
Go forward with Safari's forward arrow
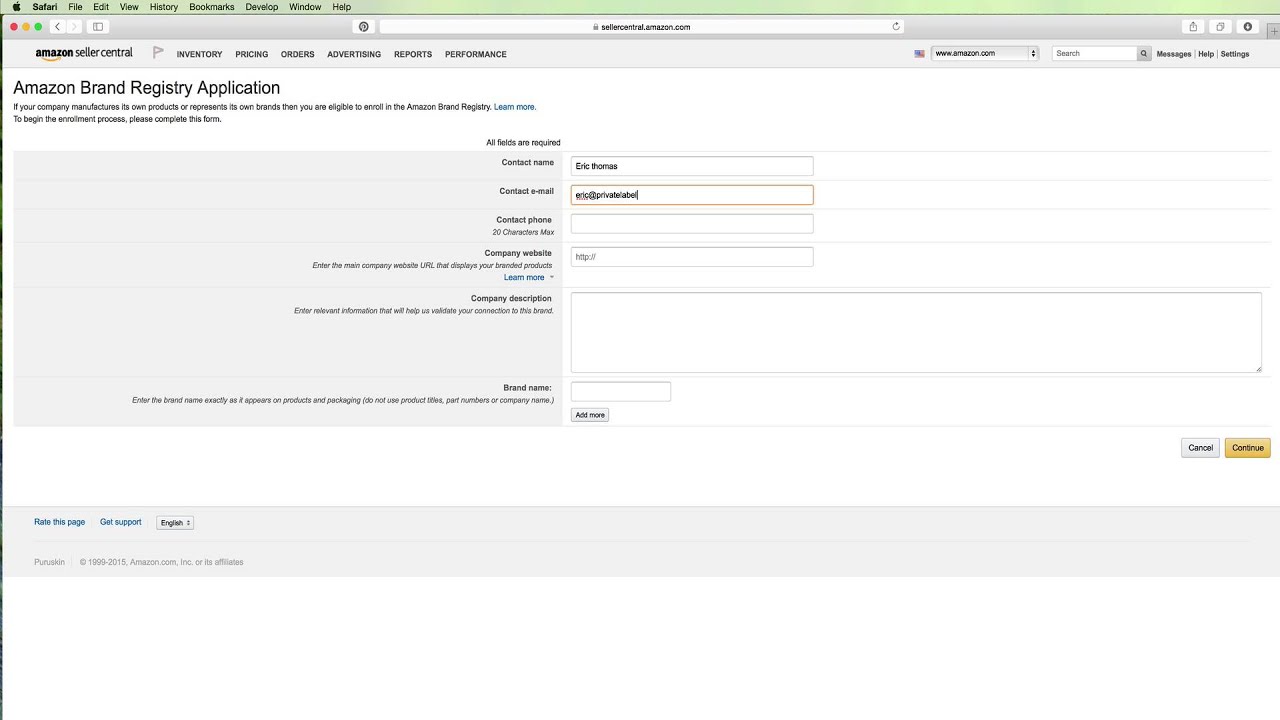[x=74, y=26]
